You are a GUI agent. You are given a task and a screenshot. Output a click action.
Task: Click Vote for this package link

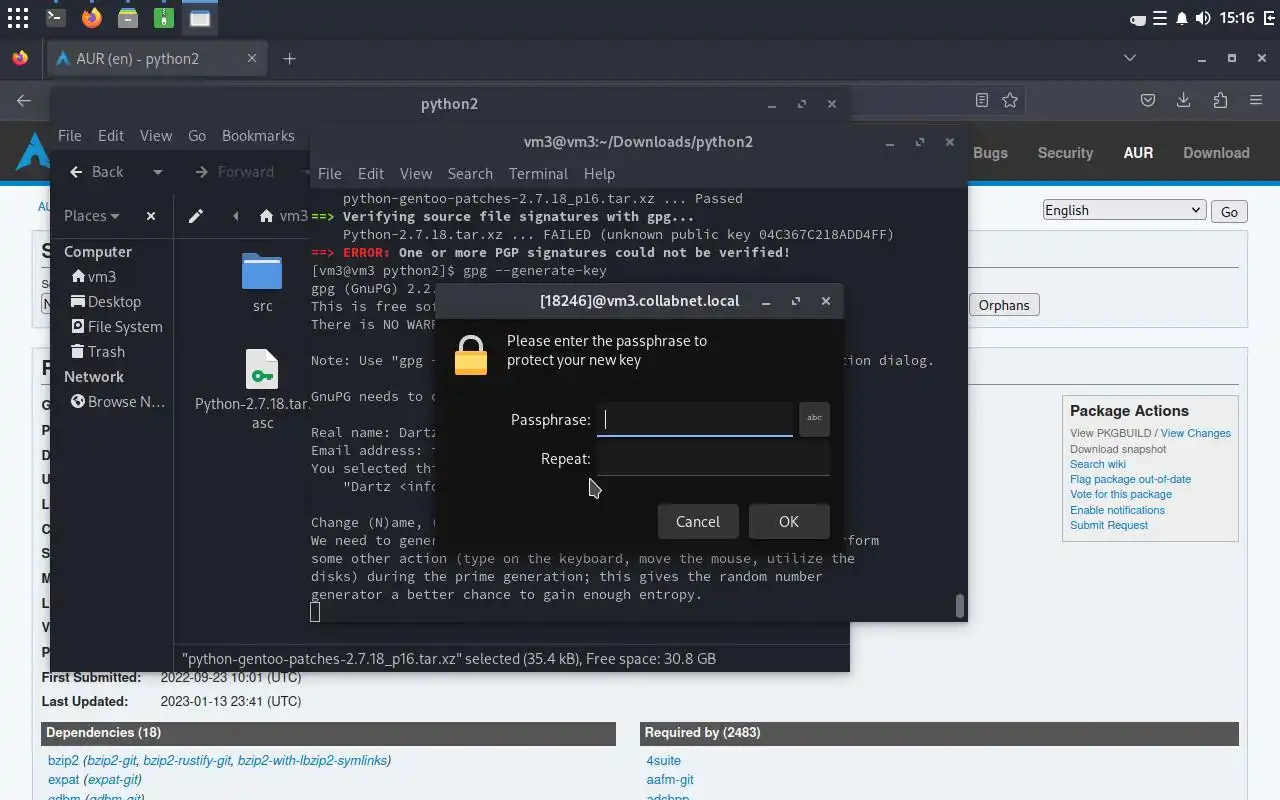pyautogui.click(x=1121, y=494)
